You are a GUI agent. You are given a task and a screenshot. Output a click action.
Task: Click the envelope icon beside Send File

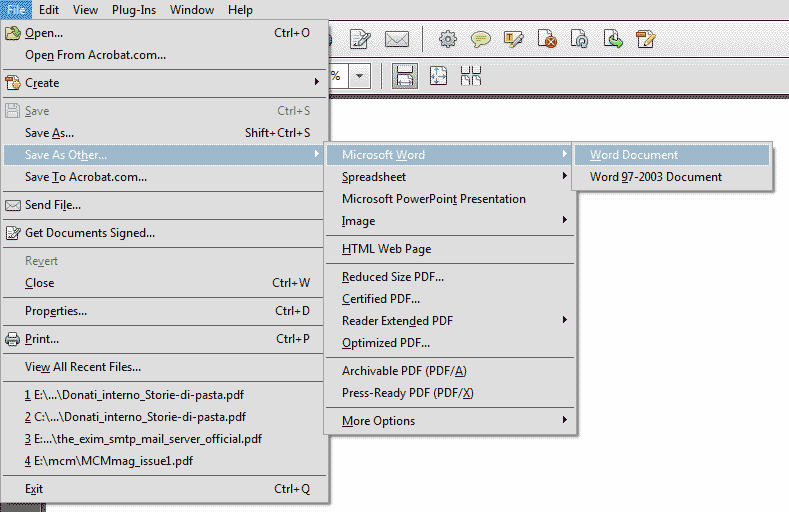pos(13,205)
